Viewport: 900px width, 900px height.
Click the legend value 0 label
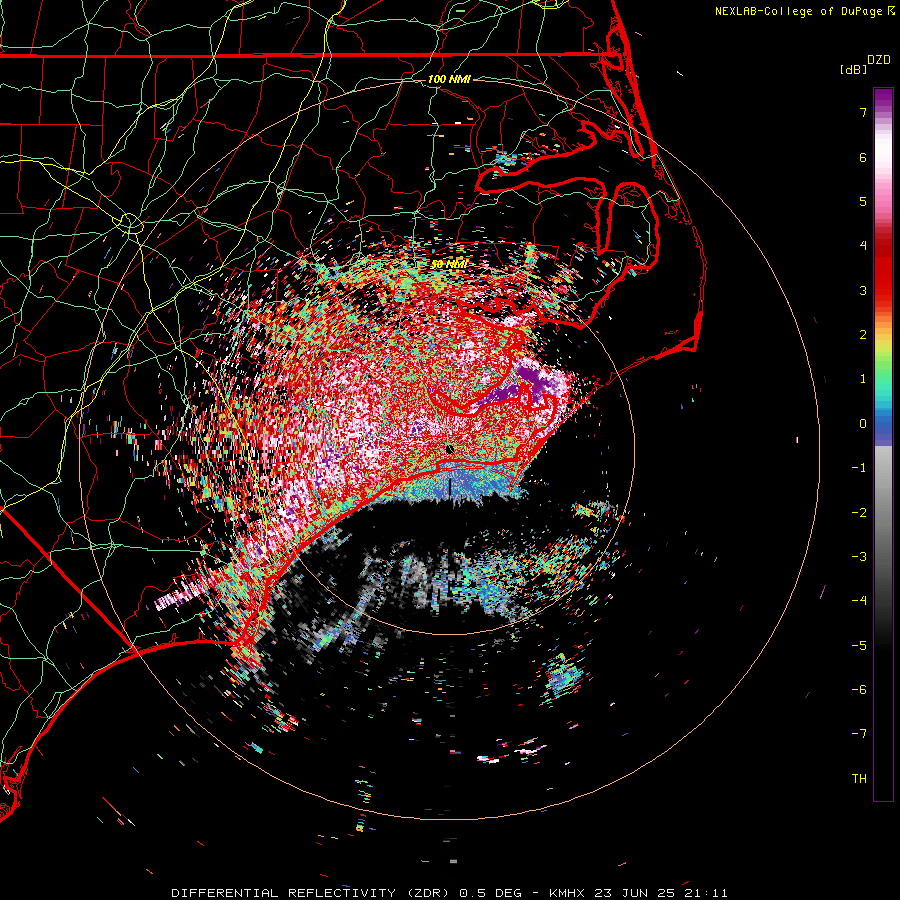pos(863,424)
